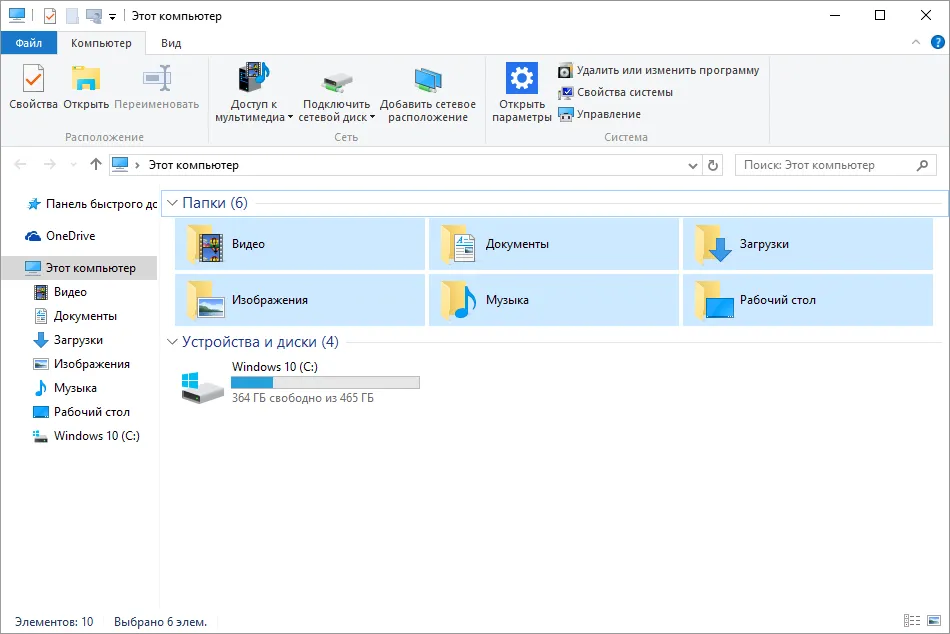Image resolution: width=950 pixels, height=634 pixels.
Task: Open Панель быстрого доступа in sidebar
Action: pyautogui.click(x=91, y=204)
